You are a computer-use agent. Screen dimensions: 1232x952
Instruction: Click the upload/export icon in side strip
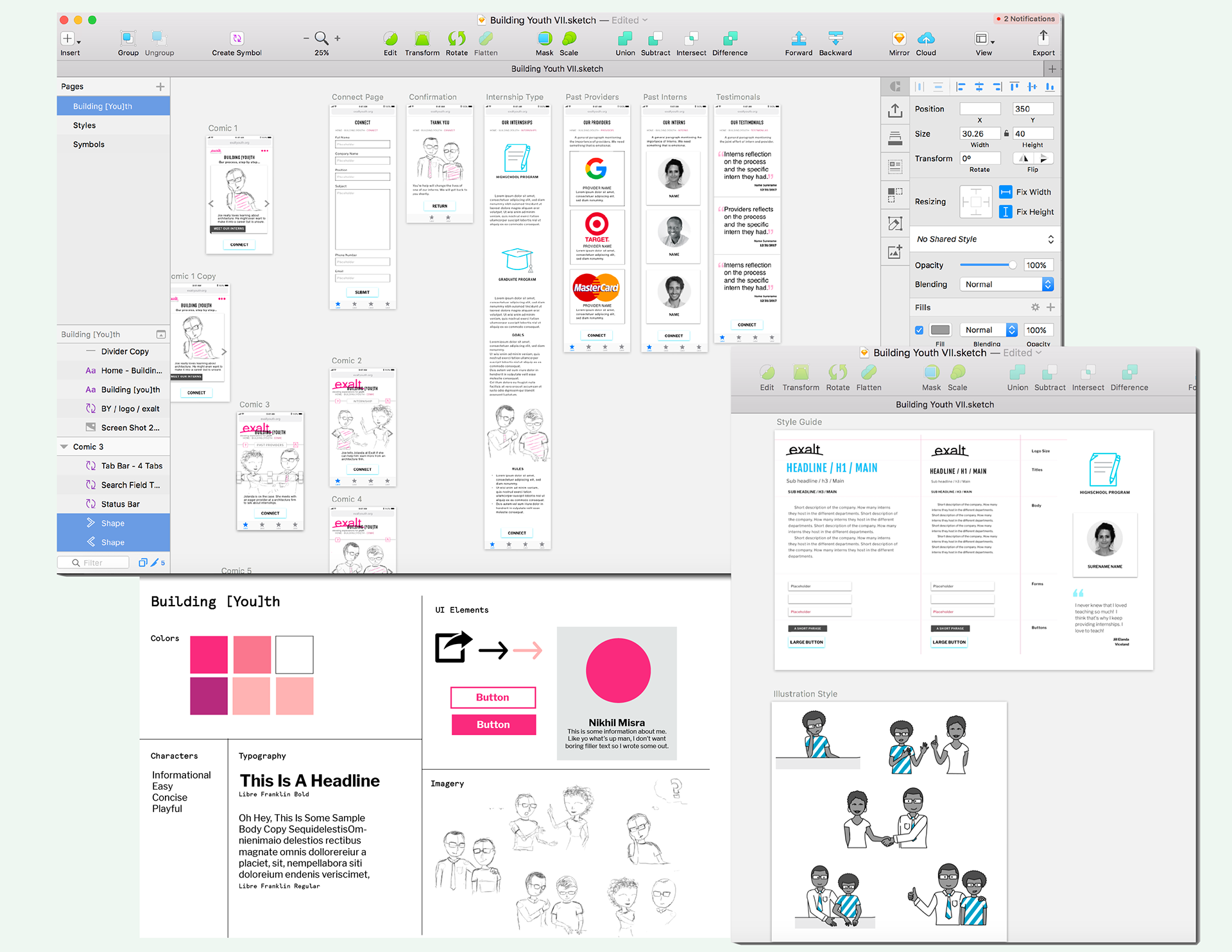click(x=895, y=110)
